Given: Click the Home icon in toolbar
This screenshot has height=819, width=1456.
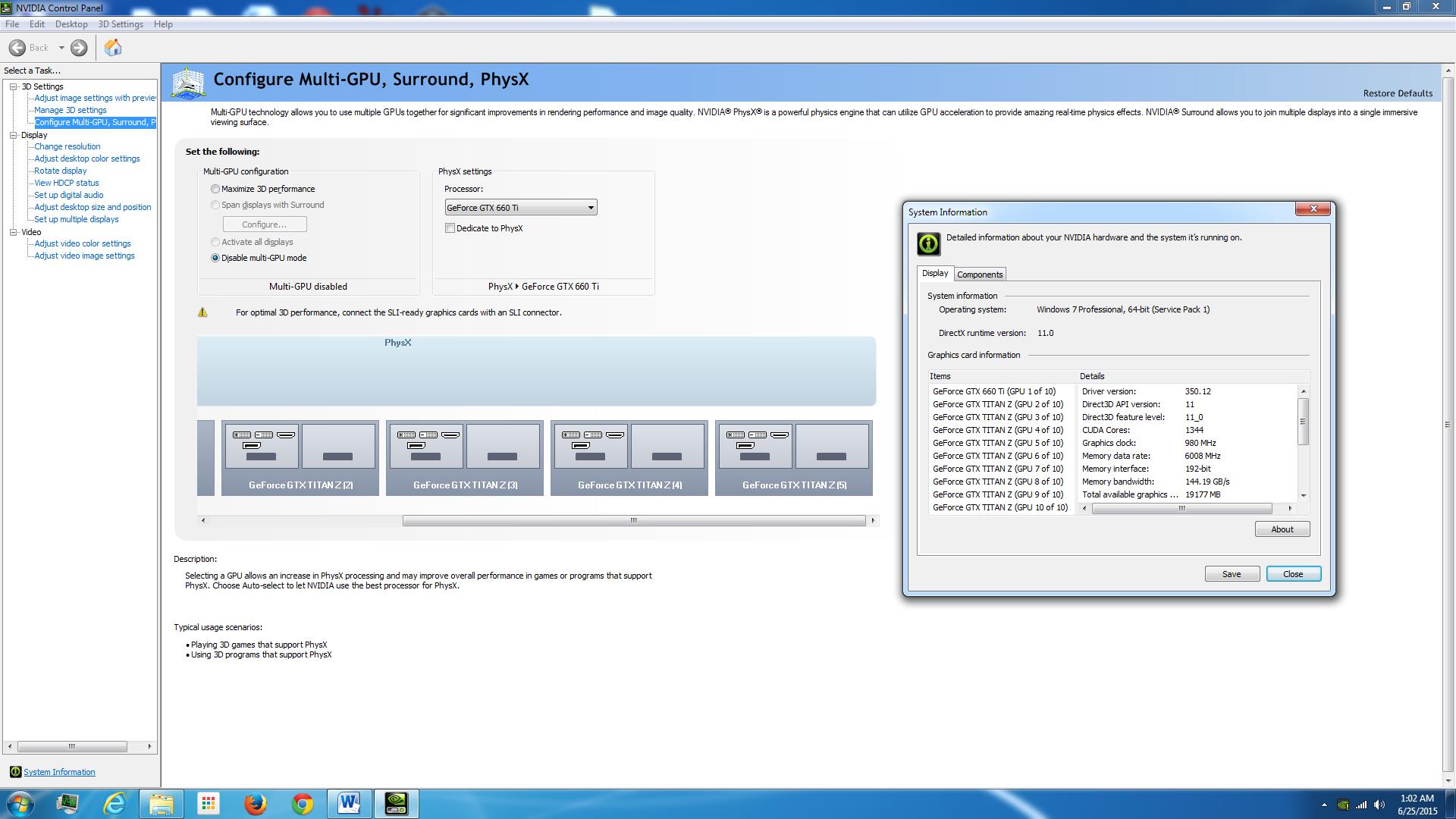Looking at the screenshot, I should click(113, 48).
